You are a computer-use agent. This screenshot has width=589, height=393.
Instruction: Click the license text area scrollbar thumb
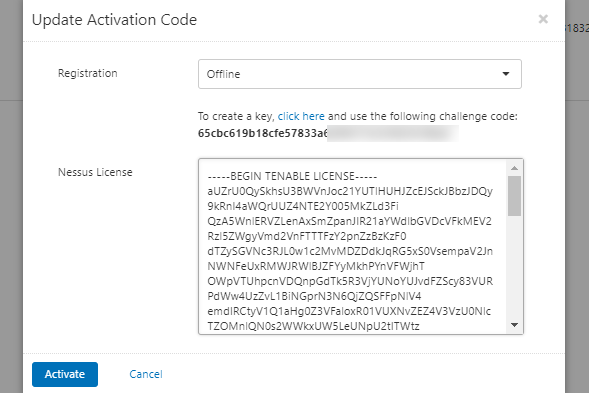coord(515,196)
